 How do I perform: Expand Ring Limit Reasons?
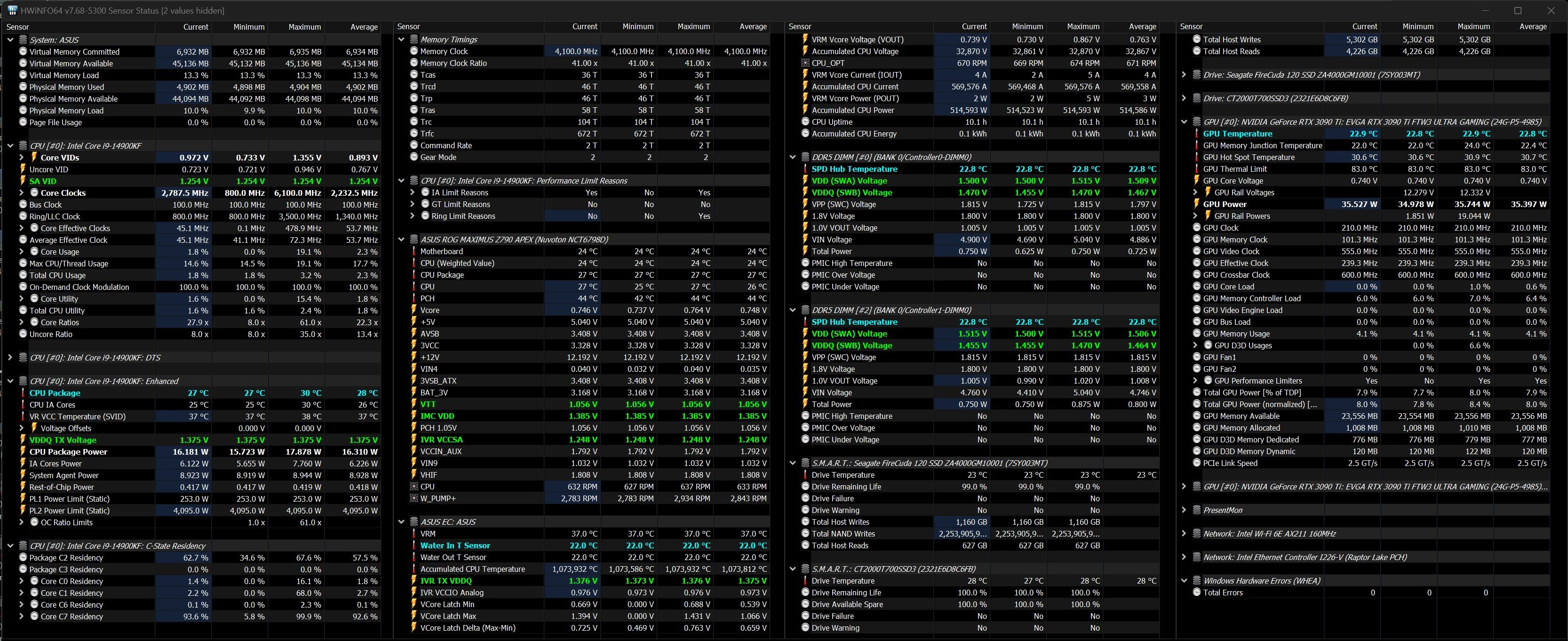[x=413, y=216]
